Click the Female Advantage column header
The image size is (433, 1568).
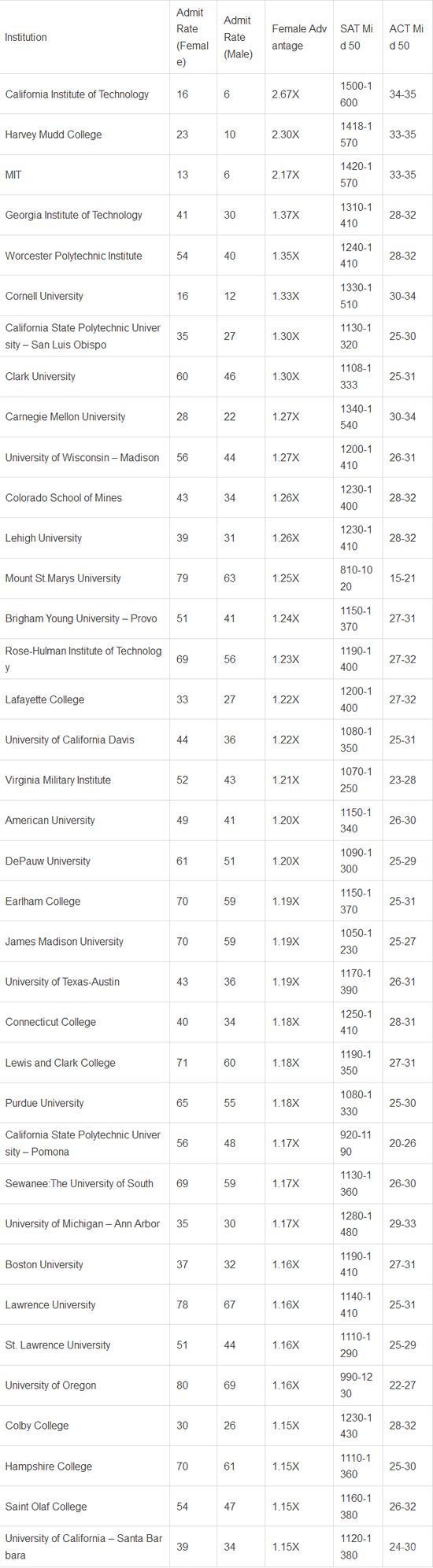click(299, 37)
